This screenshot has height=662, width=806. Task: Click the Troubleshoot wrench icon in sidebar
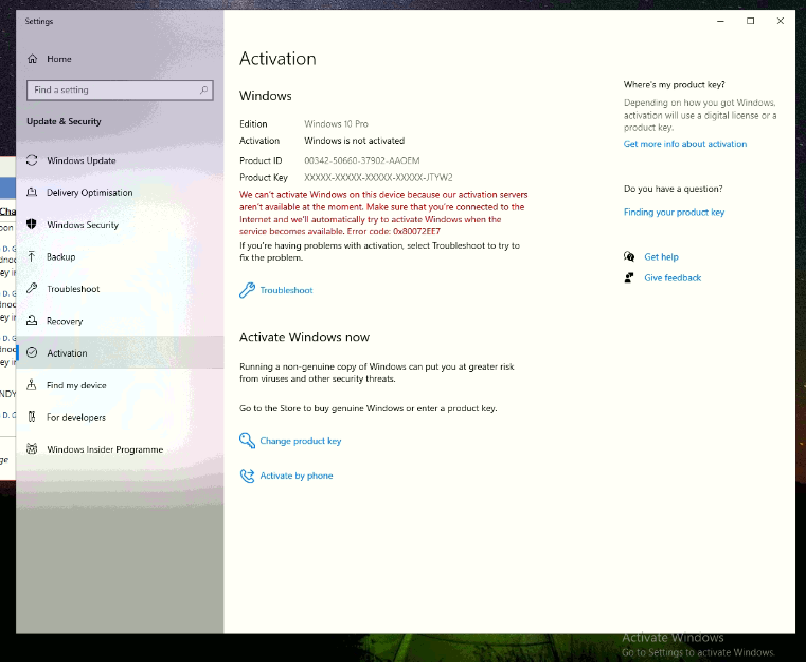pos(32,288)
